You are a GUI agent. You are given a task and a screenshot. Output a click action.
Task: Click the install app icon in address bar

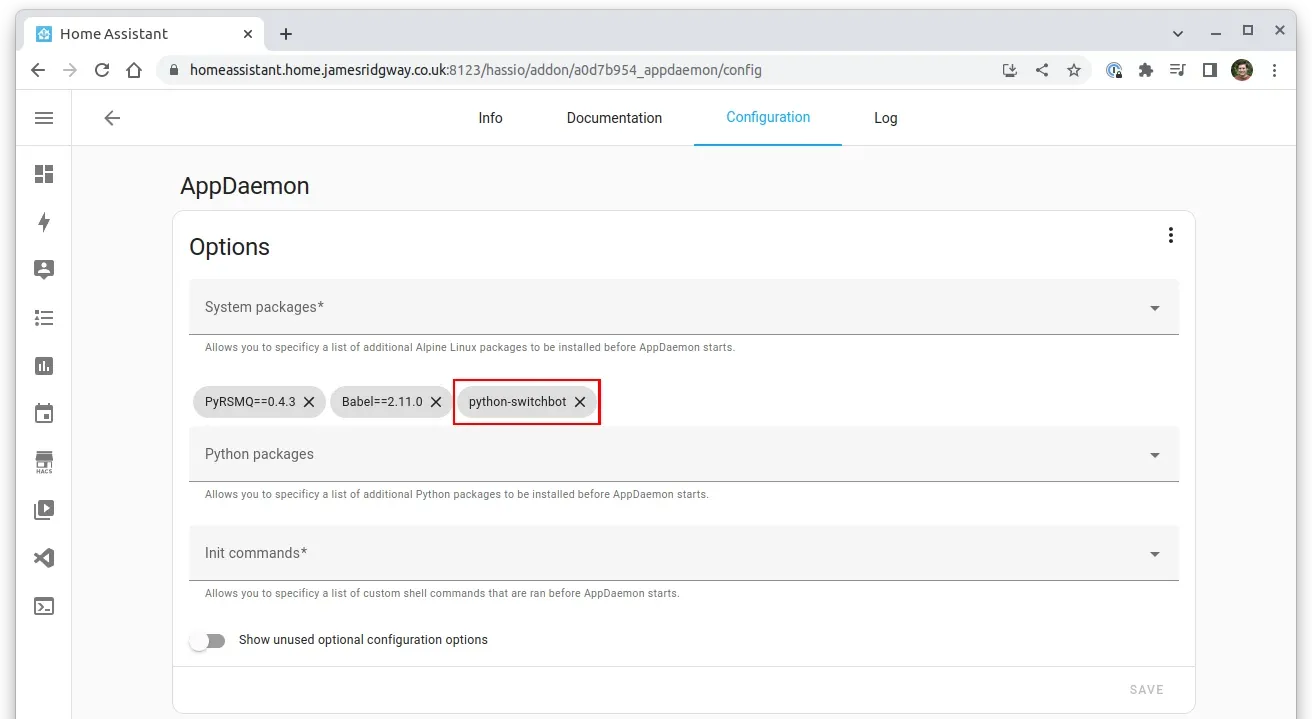(x=1010, y=70)
